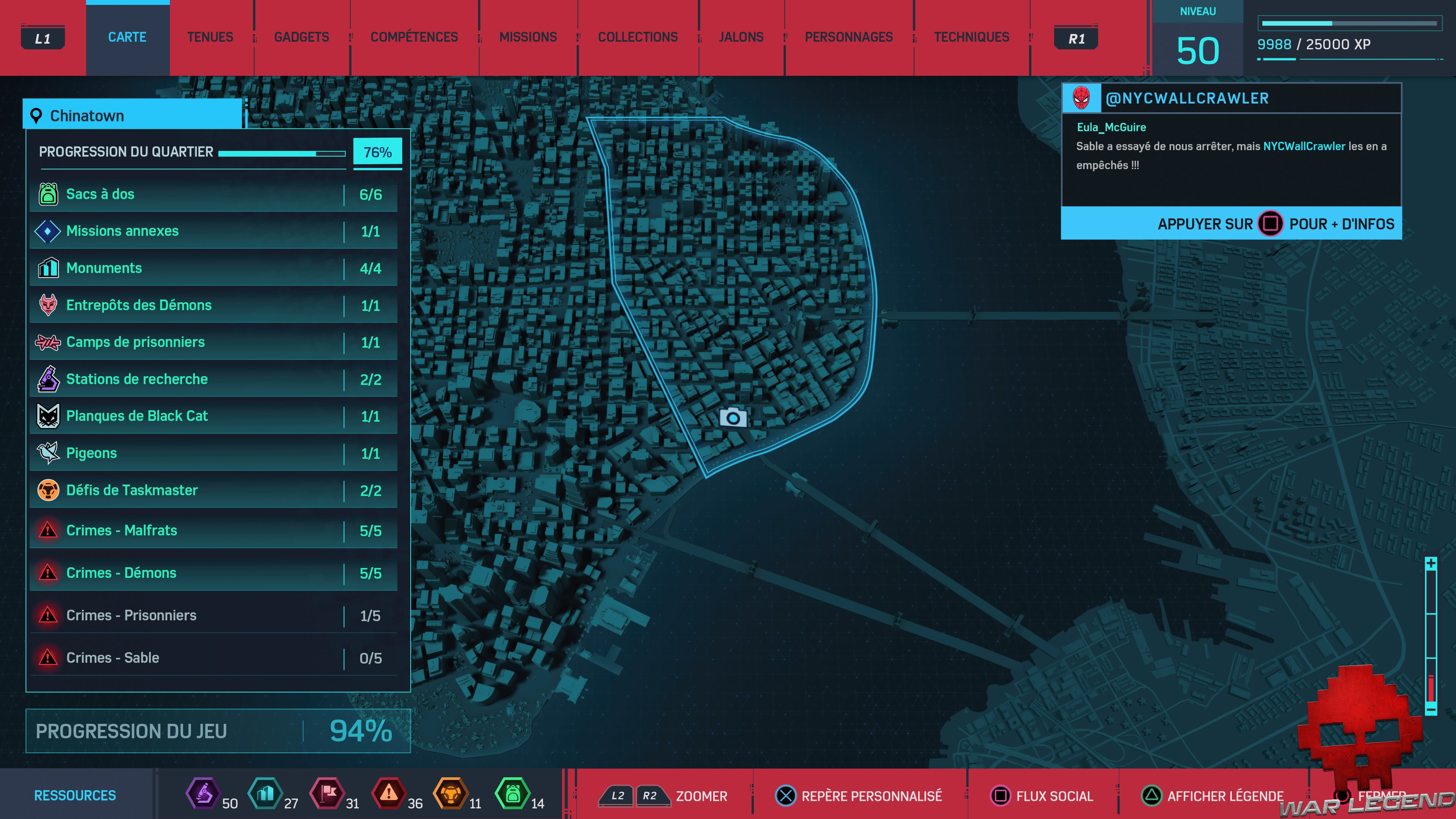Click Chinatown district header

point(133,115)
